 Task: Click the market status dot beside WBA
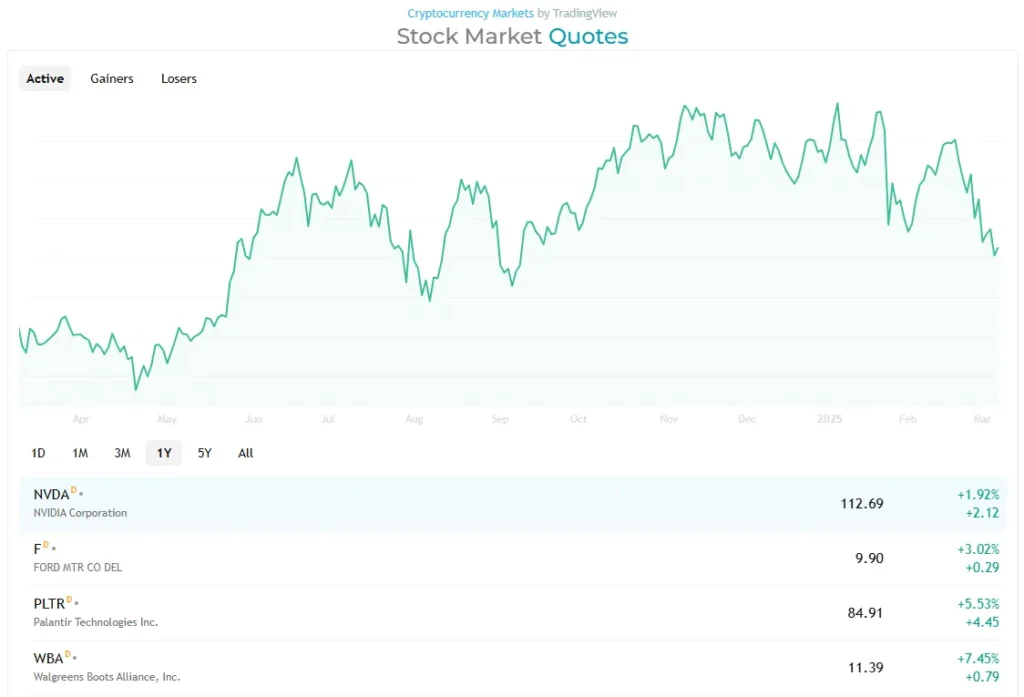tap(76, 657)
